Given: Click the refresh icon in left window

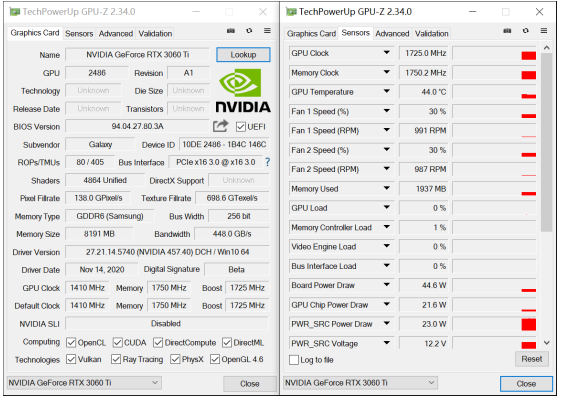Looking at the screenshot, I should point(249,31).
